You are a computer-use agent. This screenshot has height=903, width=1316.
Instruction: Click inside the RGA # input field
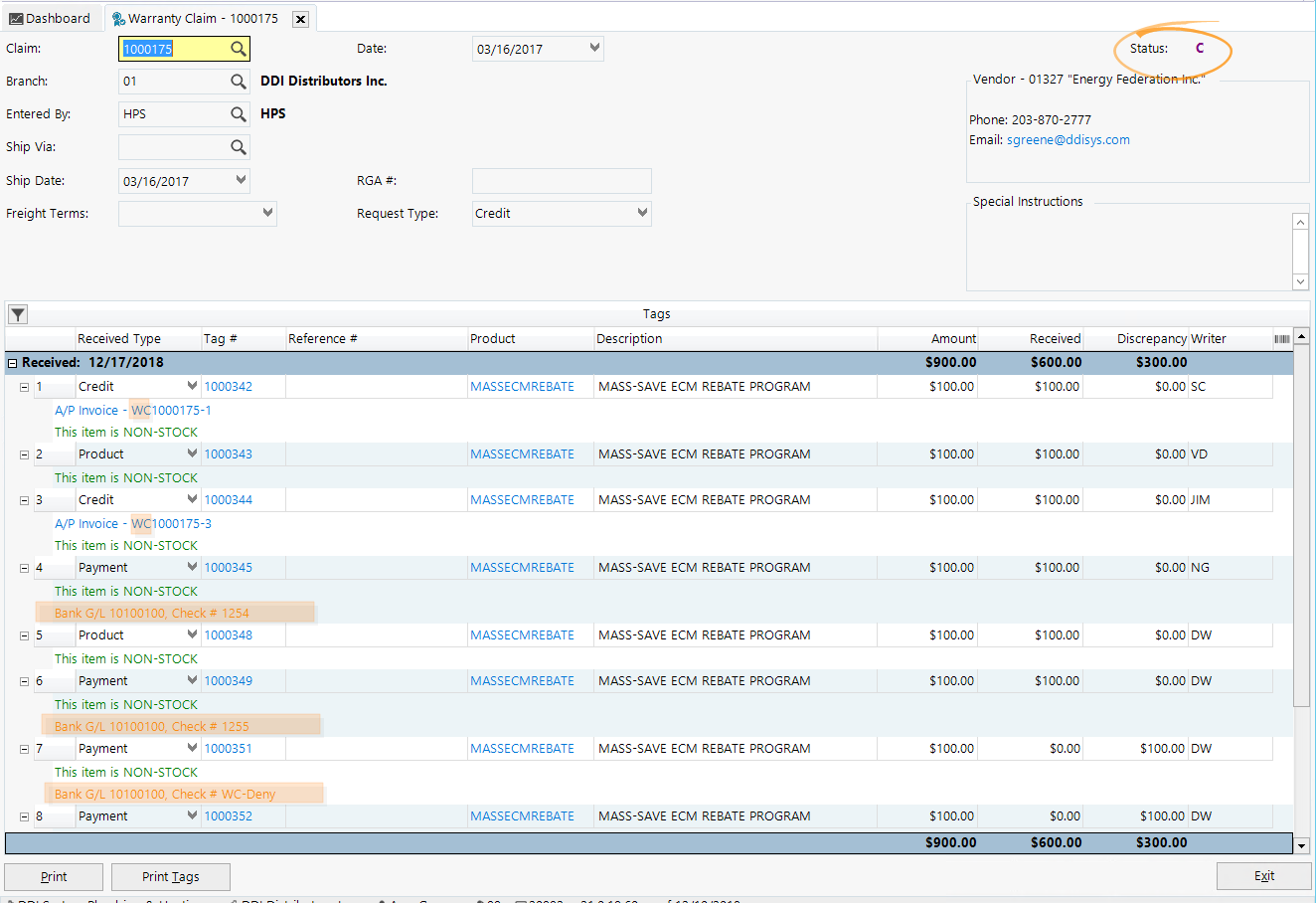point(562,180)
